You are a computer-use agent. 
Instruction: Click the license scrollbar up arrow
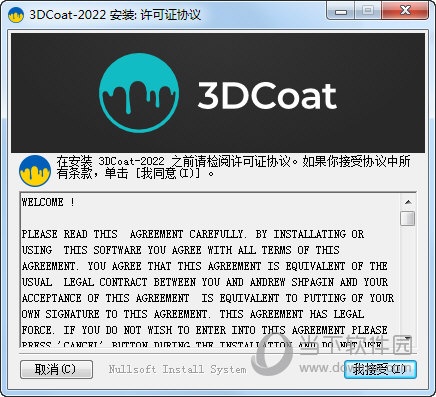[x=408, y=202]
